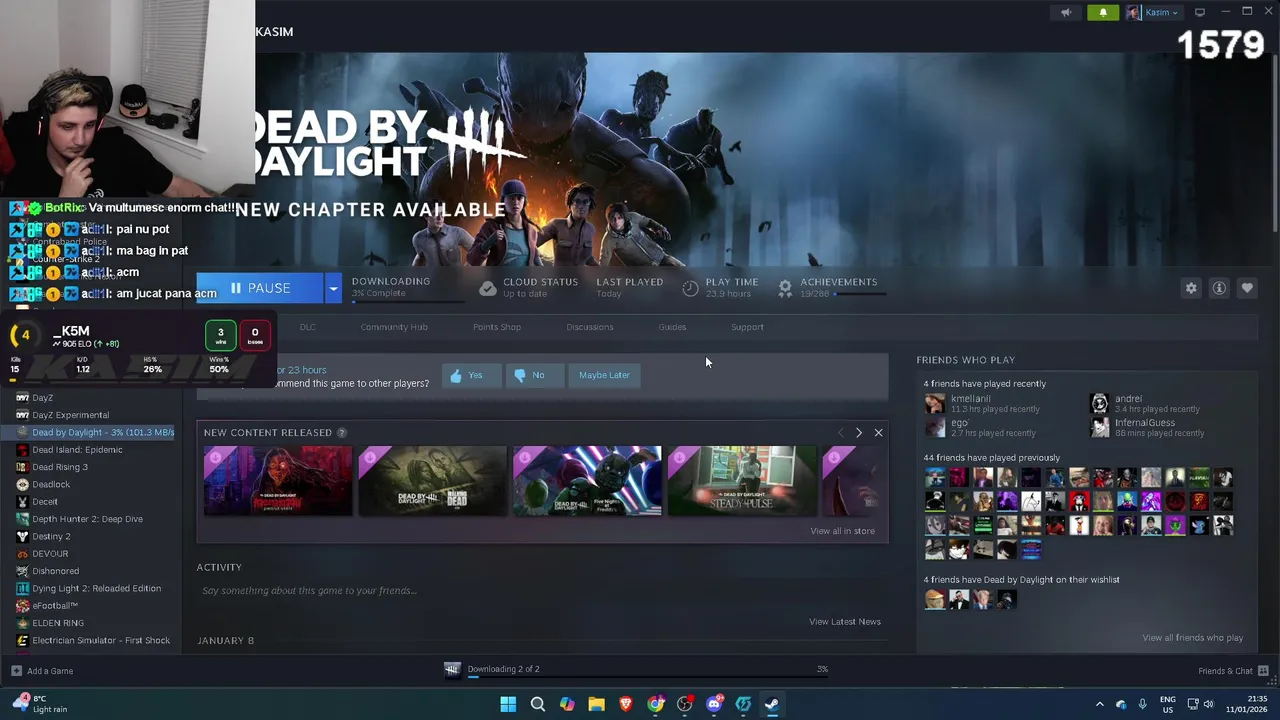1280x720 pixels.
Task: Open the green notifications bell
Action: [x=1103, y=12]
